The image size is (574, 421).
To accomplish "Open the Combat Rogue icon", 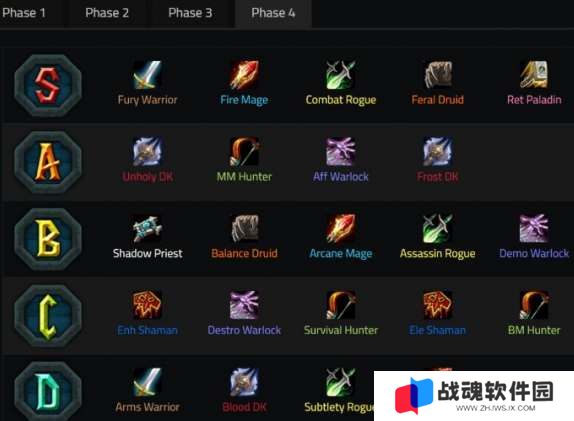I will [341, 75].
